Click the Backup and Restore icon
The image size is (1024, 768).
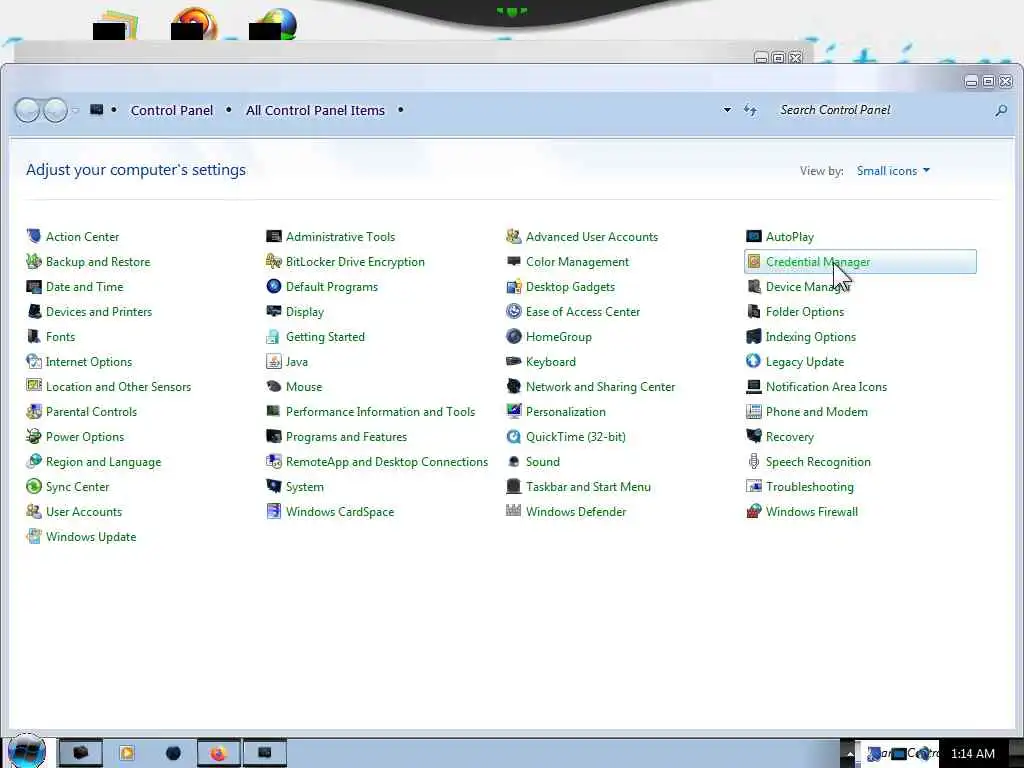(x=34, y=261)
